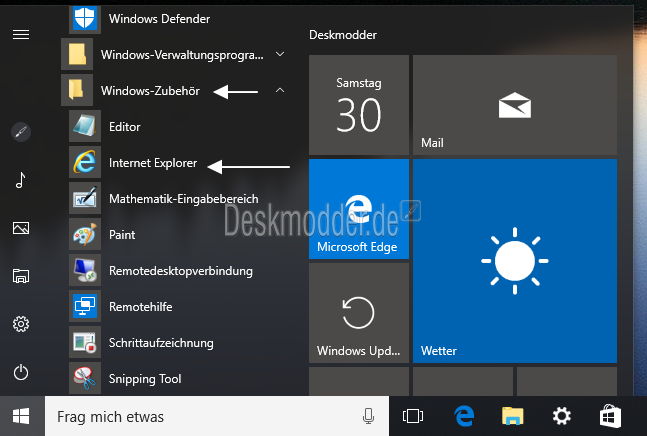This screenshot has width=647, height=436.
Task: Launch Edge from the taskbar
Action: [x=464, y=416]
